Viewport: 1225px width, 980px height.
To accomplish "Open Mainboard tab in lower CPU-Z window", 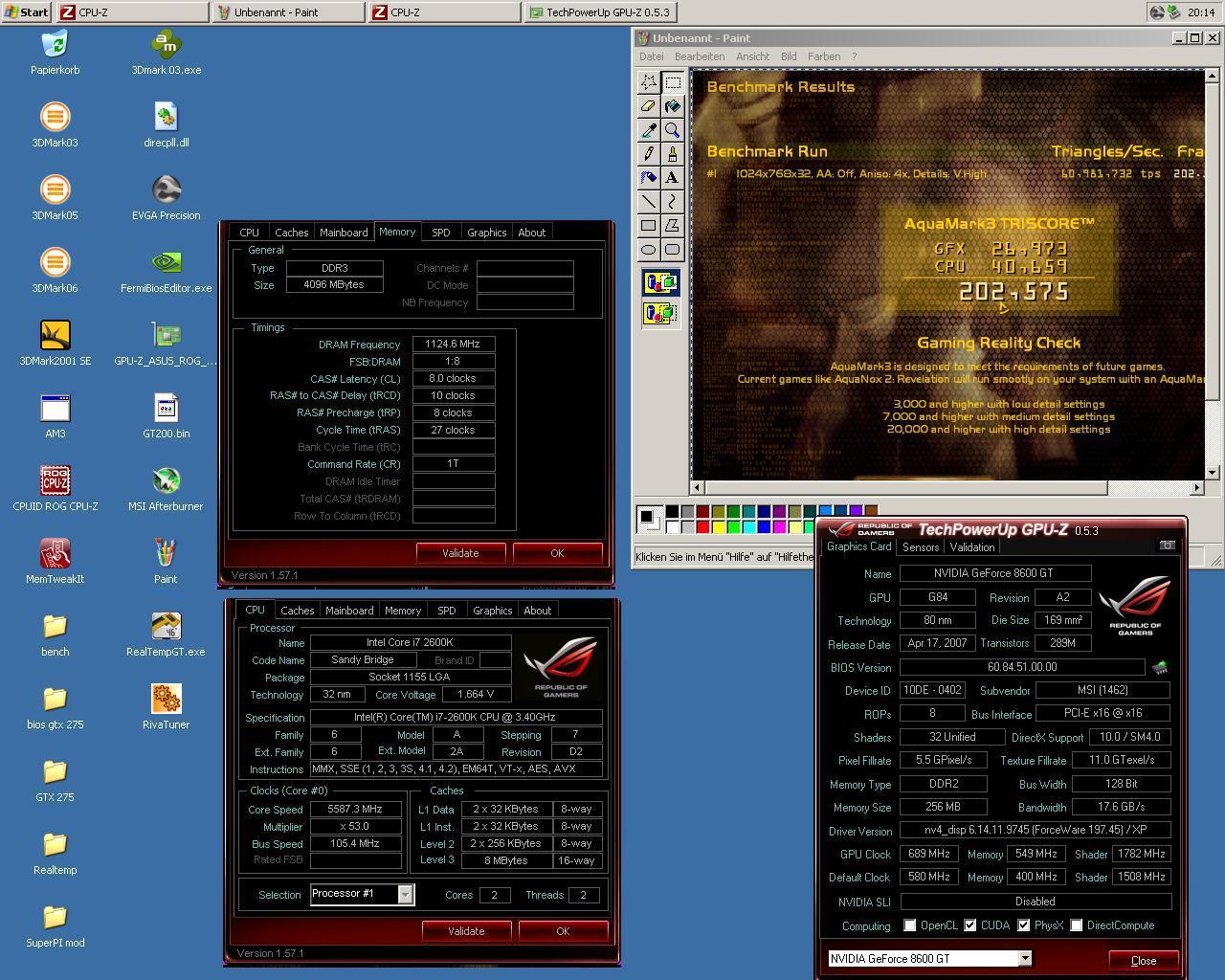I will tap(349, 611).
